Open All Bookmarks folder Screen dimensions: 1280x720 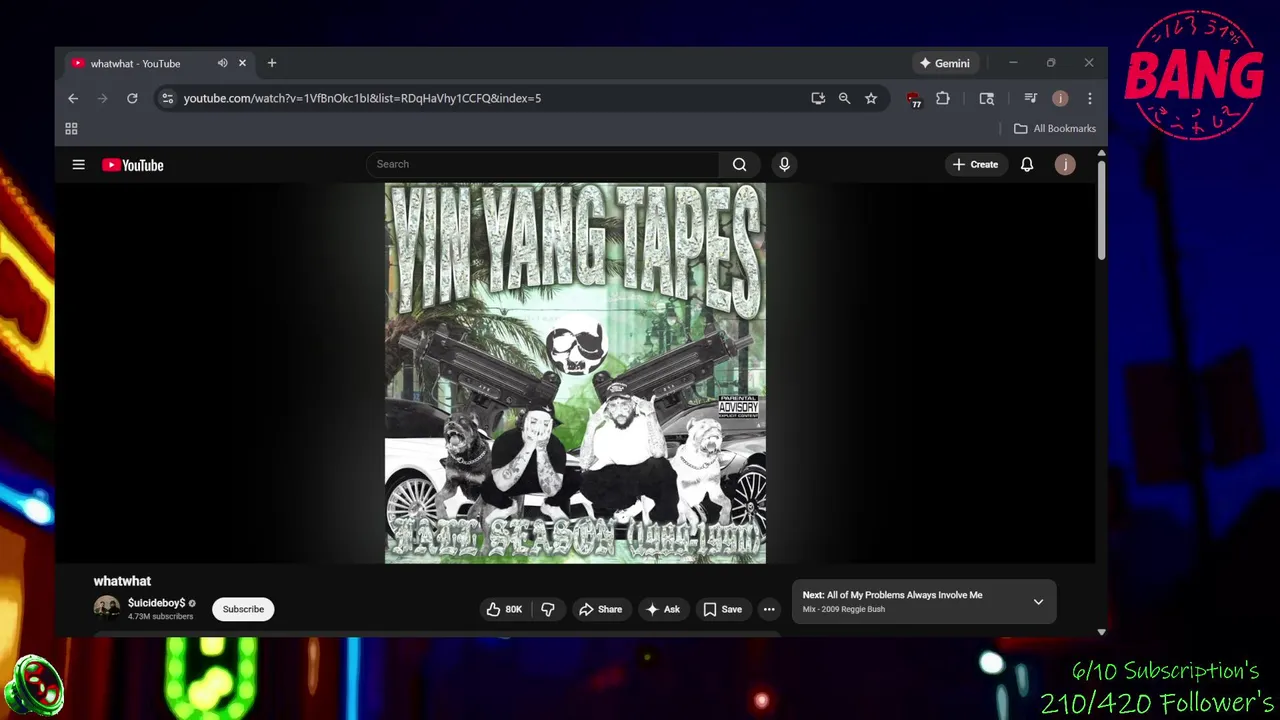click(x=1055, y=129)
